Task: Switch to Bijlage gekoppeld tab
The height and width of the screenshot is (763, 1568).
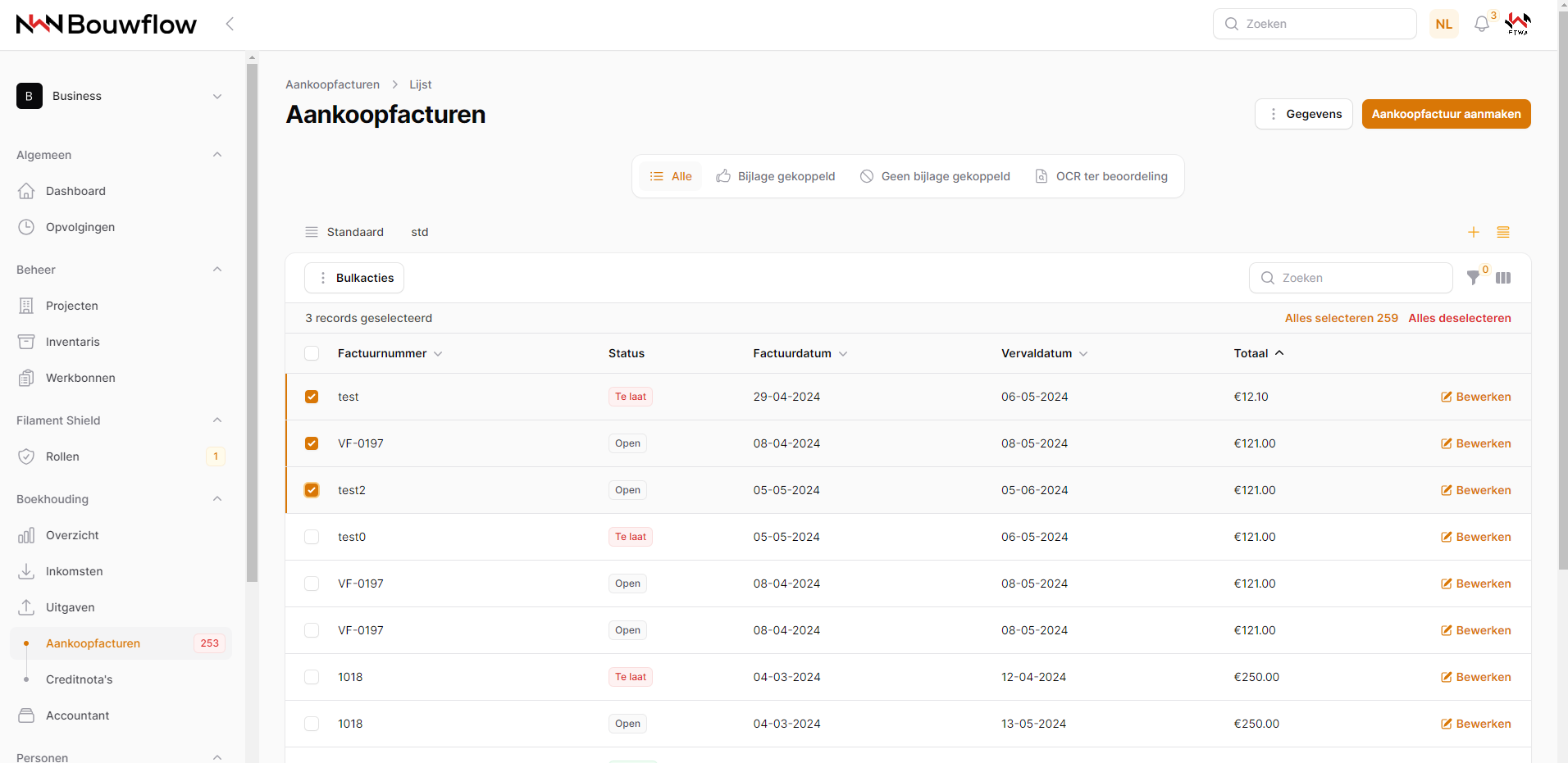Action: pos(776,176)
